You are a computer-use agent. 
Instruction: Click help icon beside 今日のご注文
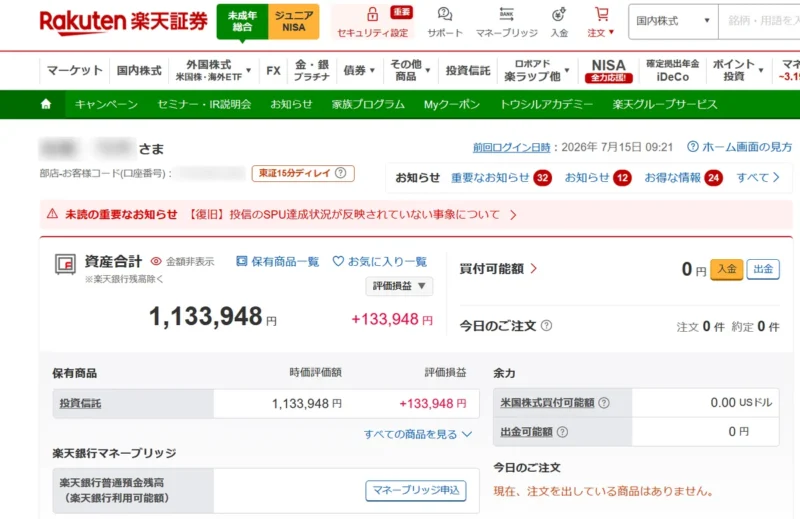click(546, 325)
